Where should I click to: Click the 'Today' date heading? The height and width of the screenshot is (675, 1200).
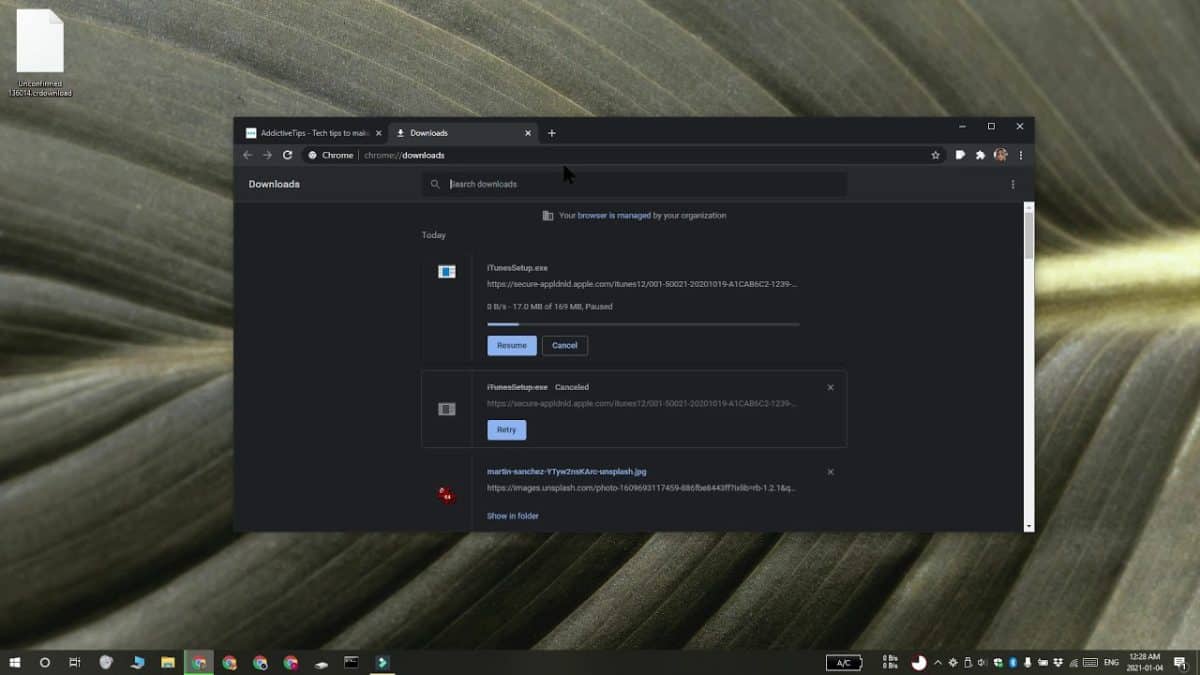tap(433, 235)
